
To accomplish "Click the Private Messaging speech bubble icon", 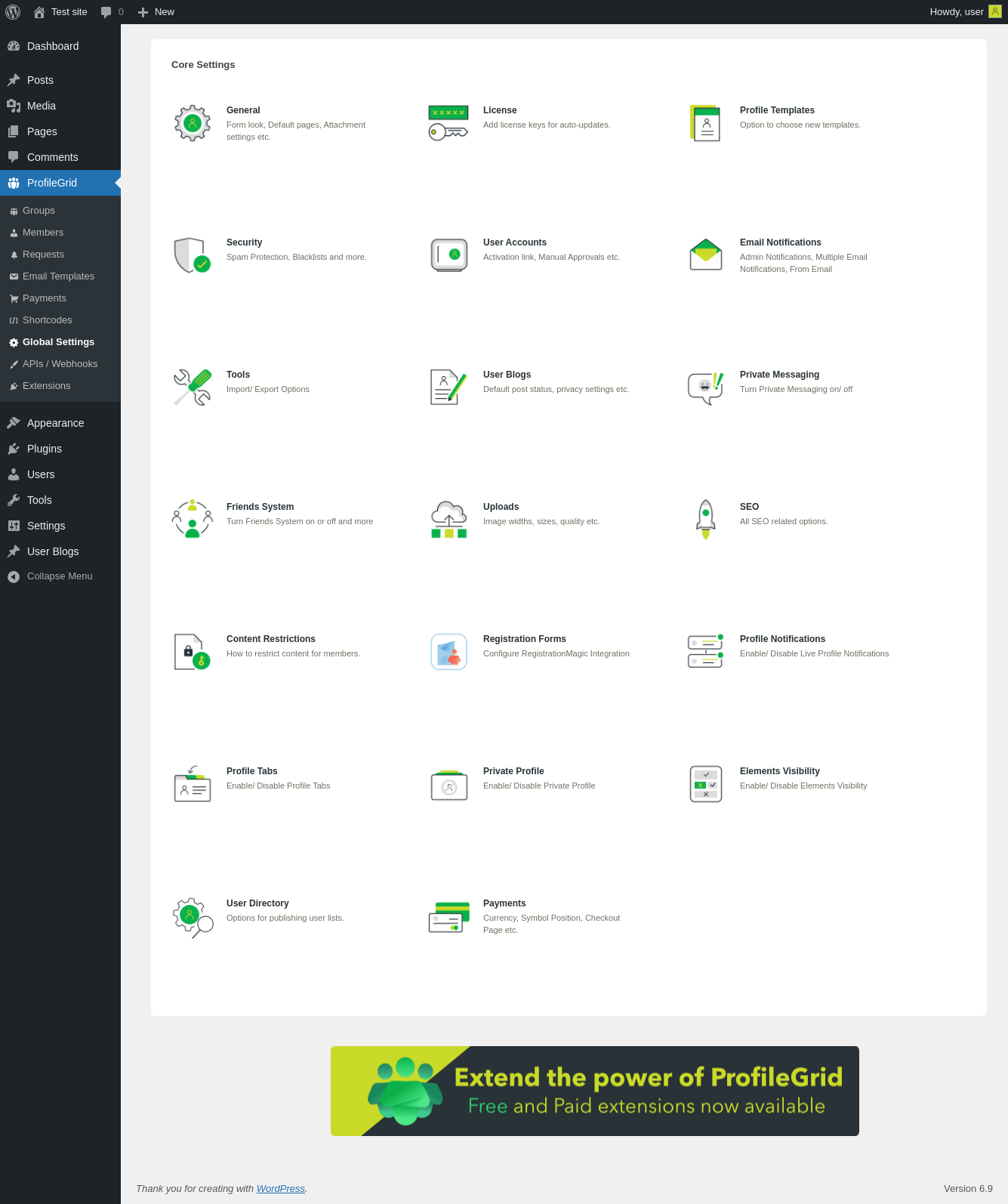I will (706, 387).
